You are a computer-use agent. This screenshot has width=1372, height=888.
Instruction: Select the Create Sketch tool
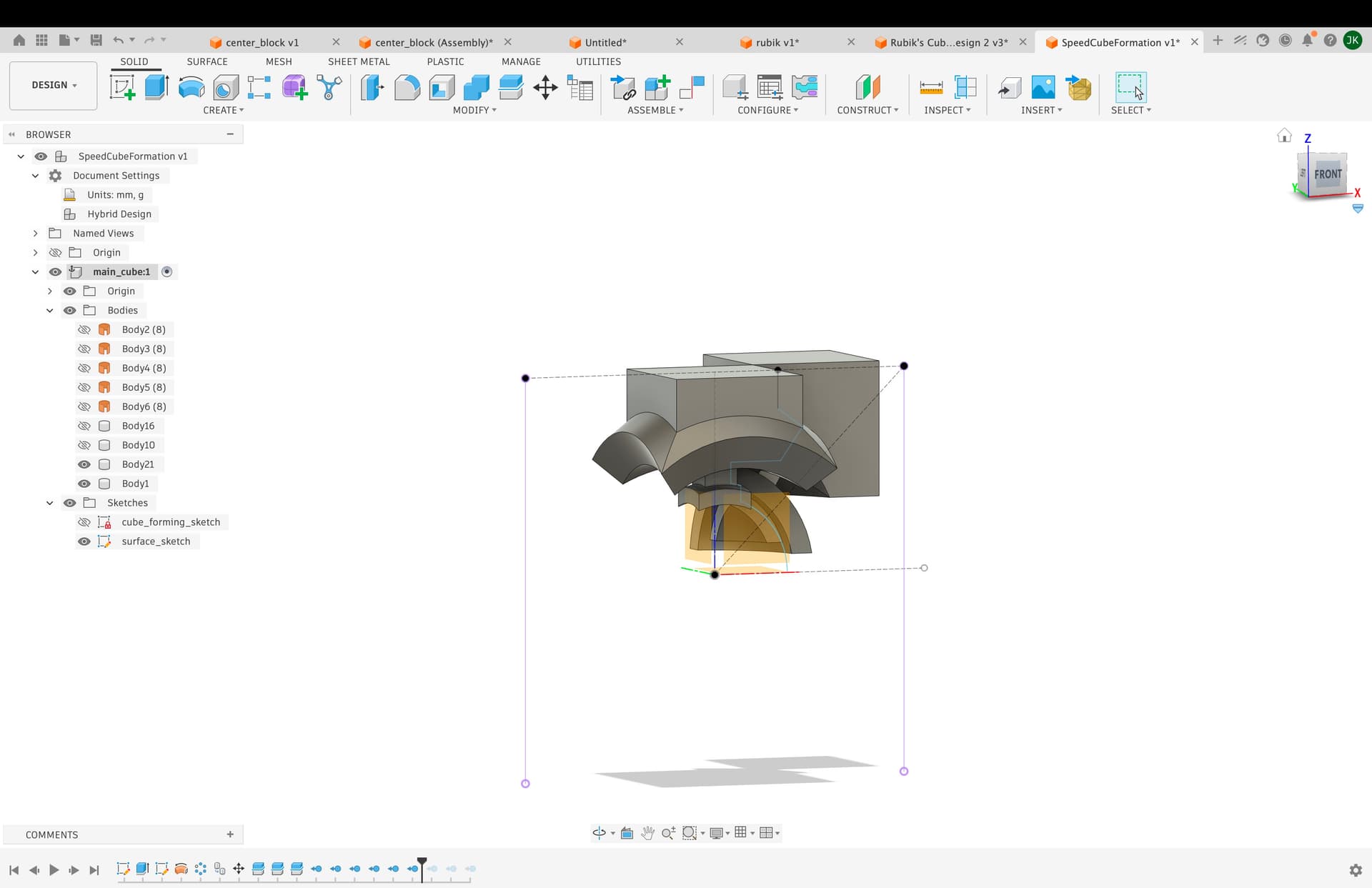click(122, 87)
